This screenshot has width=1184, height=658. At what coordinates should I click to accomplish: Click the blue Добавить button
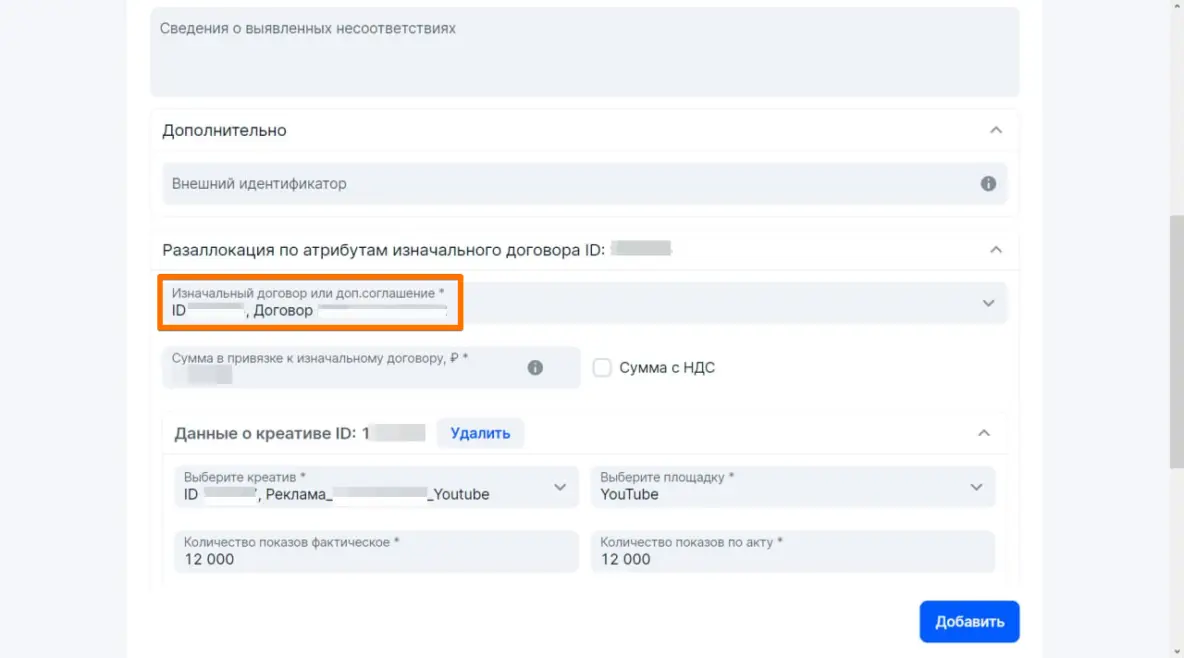(969, 622)
